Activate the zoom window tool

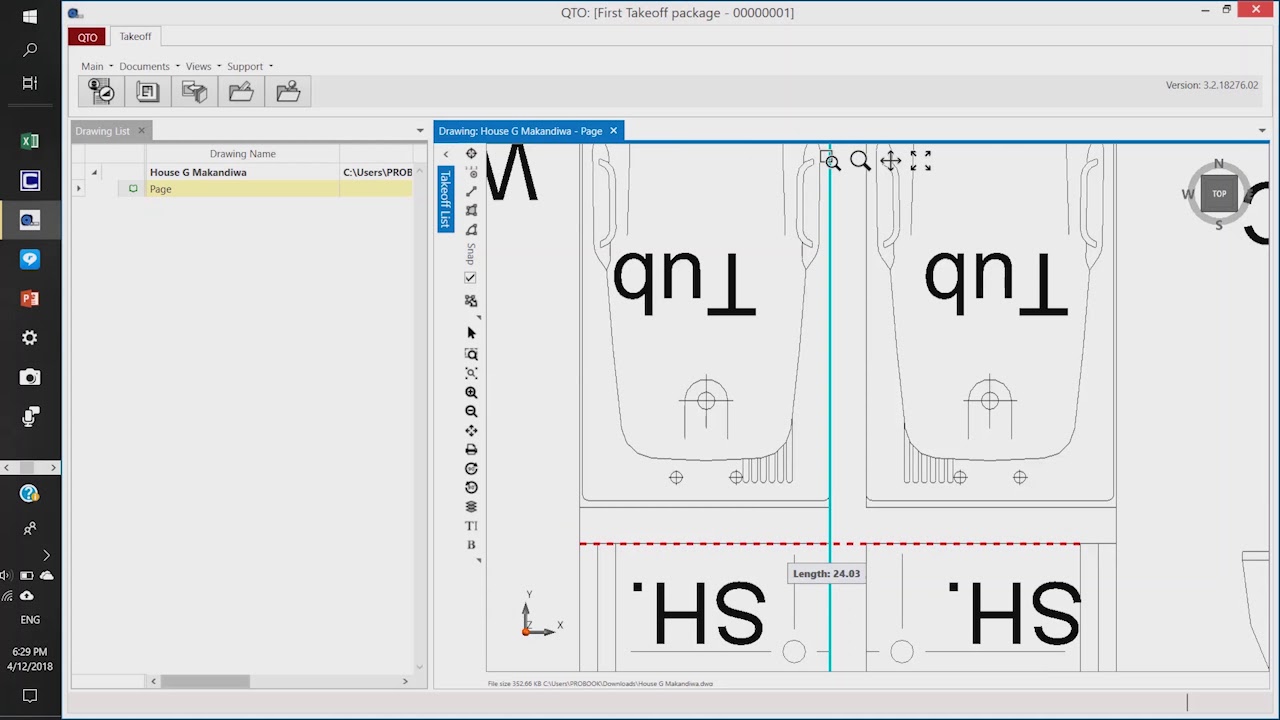click(471, 354)
